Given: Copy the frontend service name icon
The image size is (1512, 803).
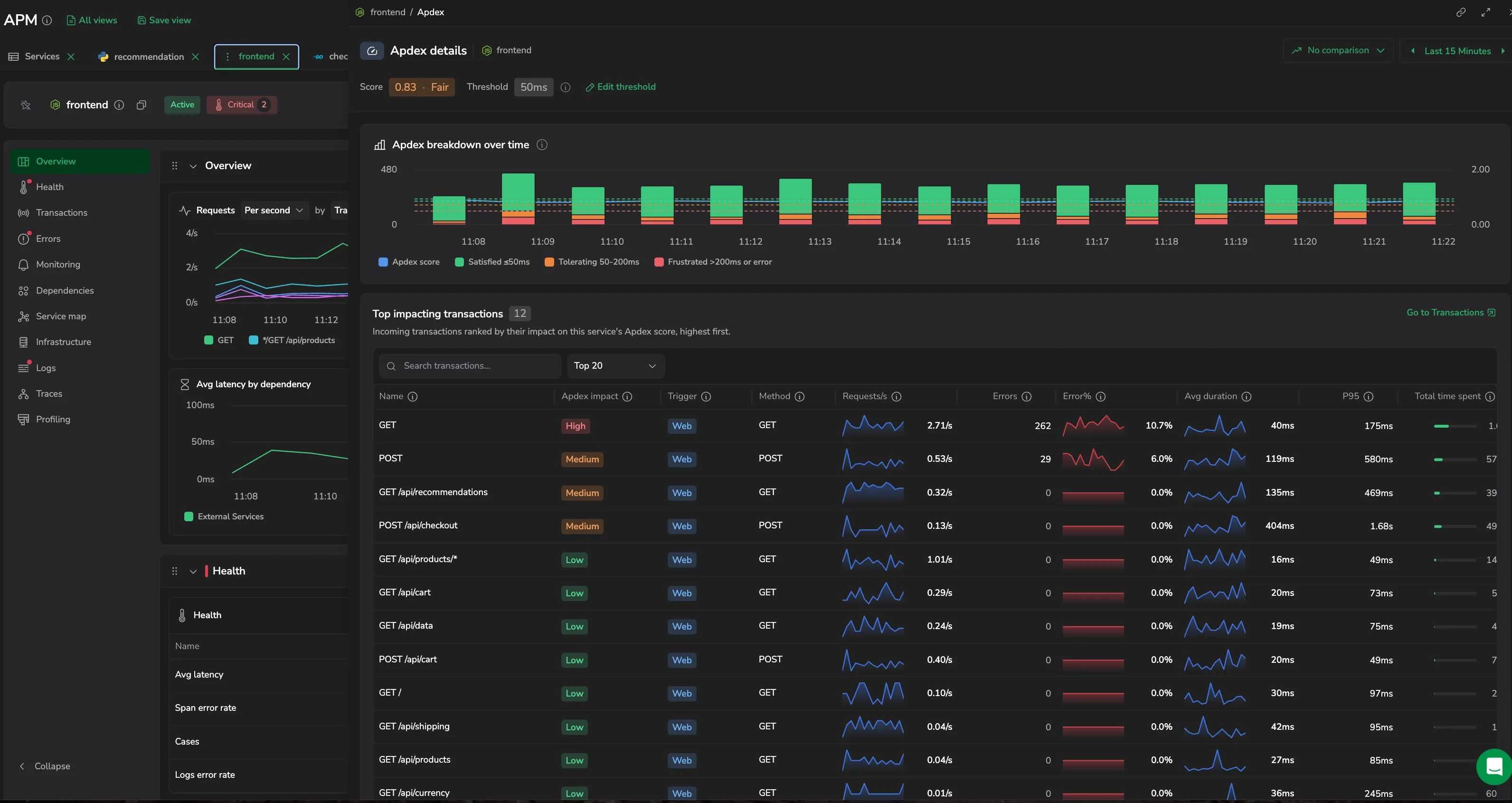Looking at the screenshot, I should (142, 105).
